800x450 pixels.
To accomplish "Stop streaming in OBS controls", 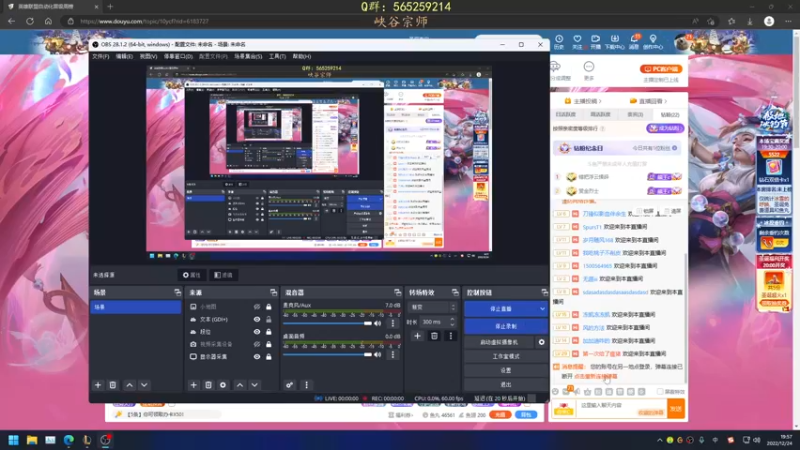I will (x=501, y=309).
